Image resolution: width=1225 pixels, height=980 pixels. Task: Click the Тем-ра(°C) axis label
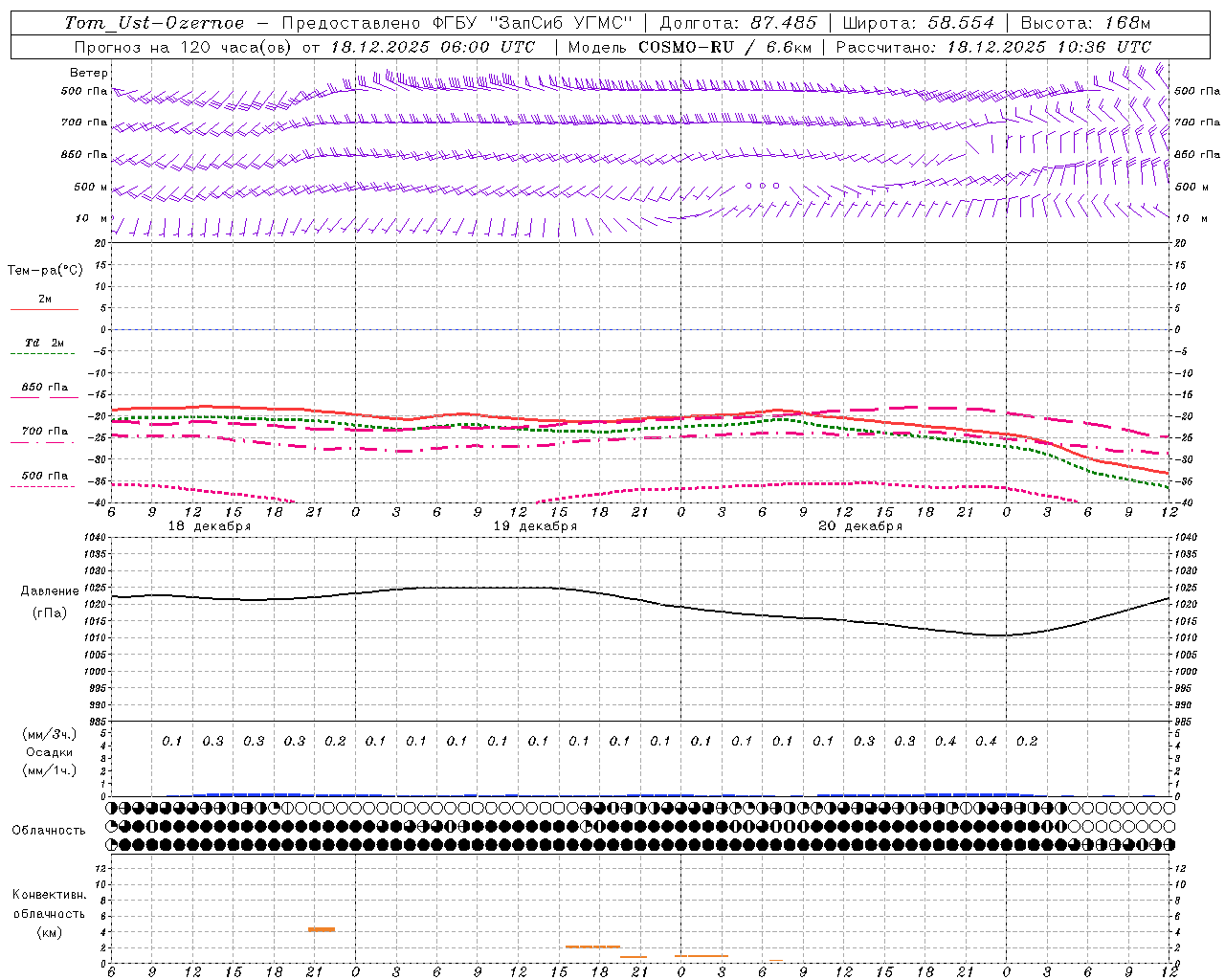[x=45, y=271]
